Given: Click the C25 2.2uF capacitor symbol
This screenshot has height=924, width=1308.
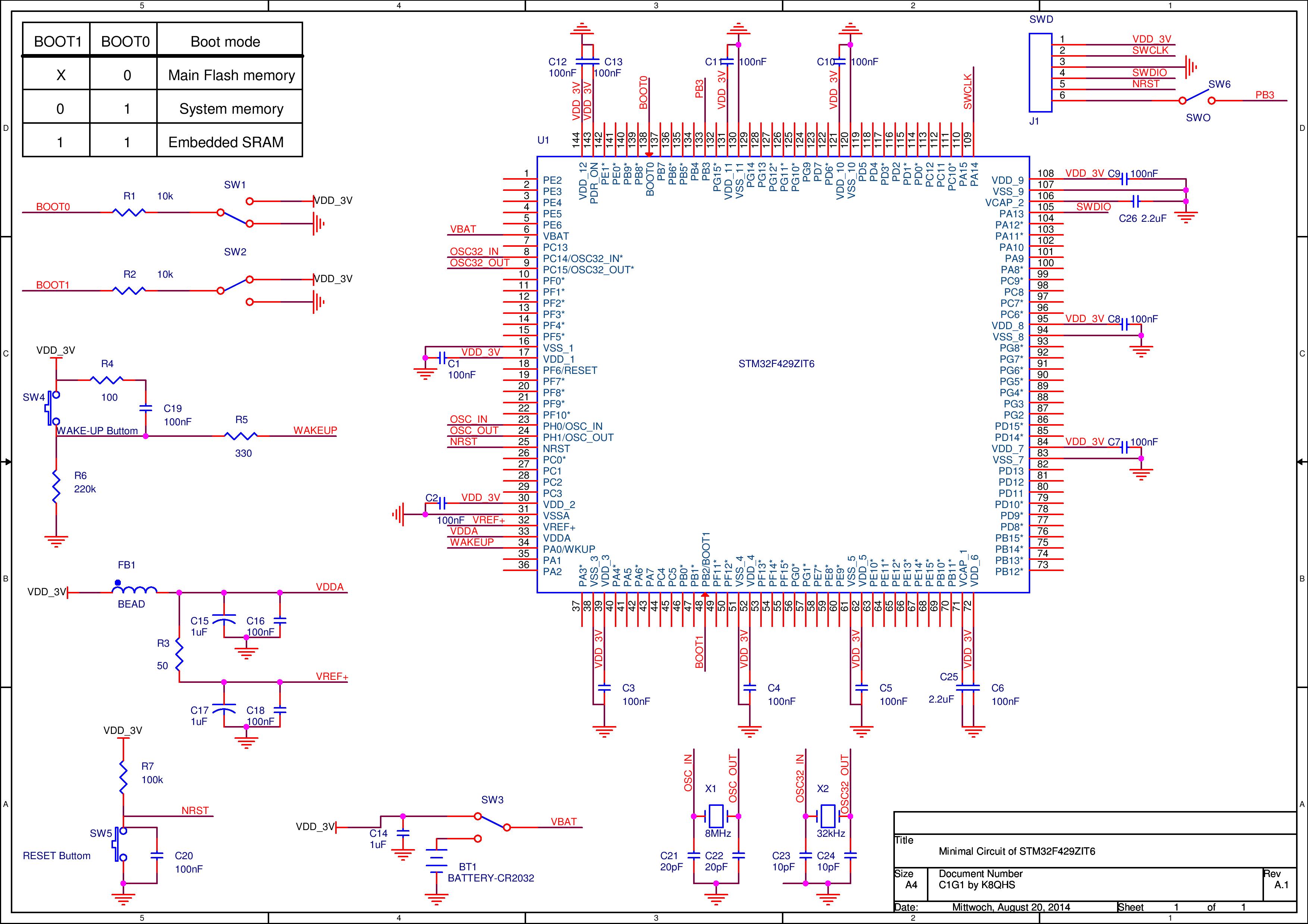Looking at the screenshot, I should pos(962,687).
